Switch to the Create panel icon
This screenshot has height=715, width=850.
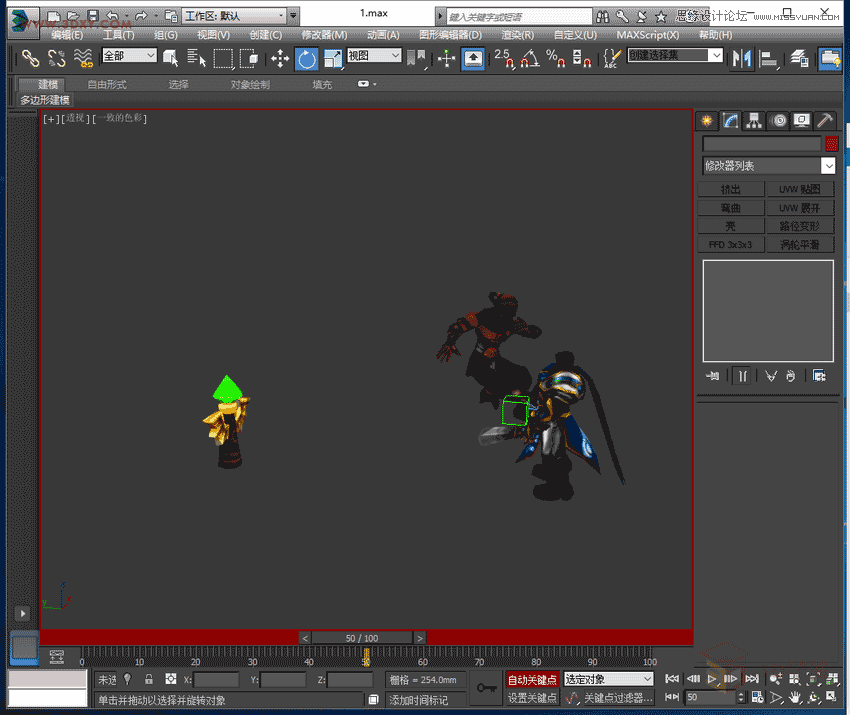707,121
